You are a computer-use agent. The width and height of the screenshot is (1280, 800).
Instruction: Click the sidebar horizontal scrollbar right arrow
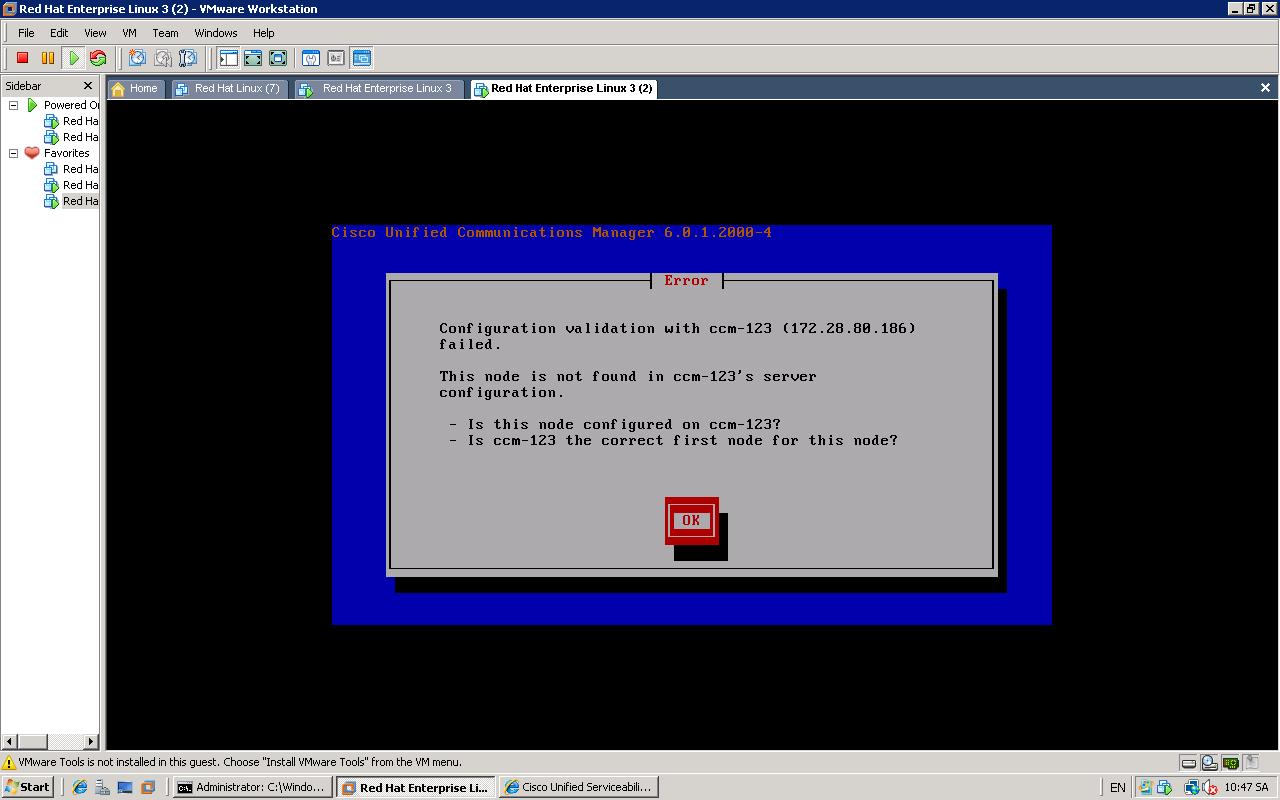click(x=91, y=741)
